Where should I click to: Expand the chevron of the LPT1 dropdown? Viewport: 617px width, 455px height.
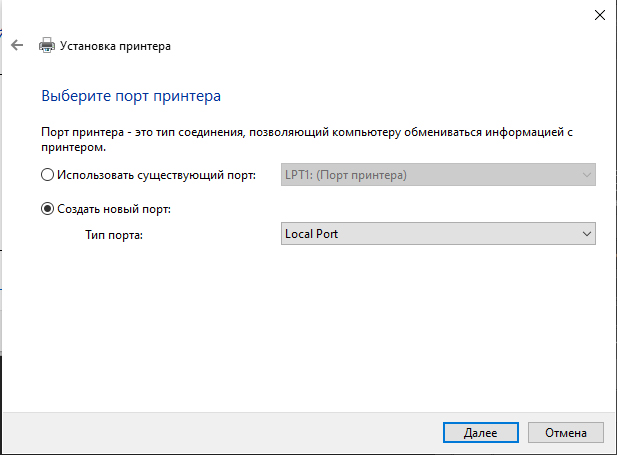point(586,175)
